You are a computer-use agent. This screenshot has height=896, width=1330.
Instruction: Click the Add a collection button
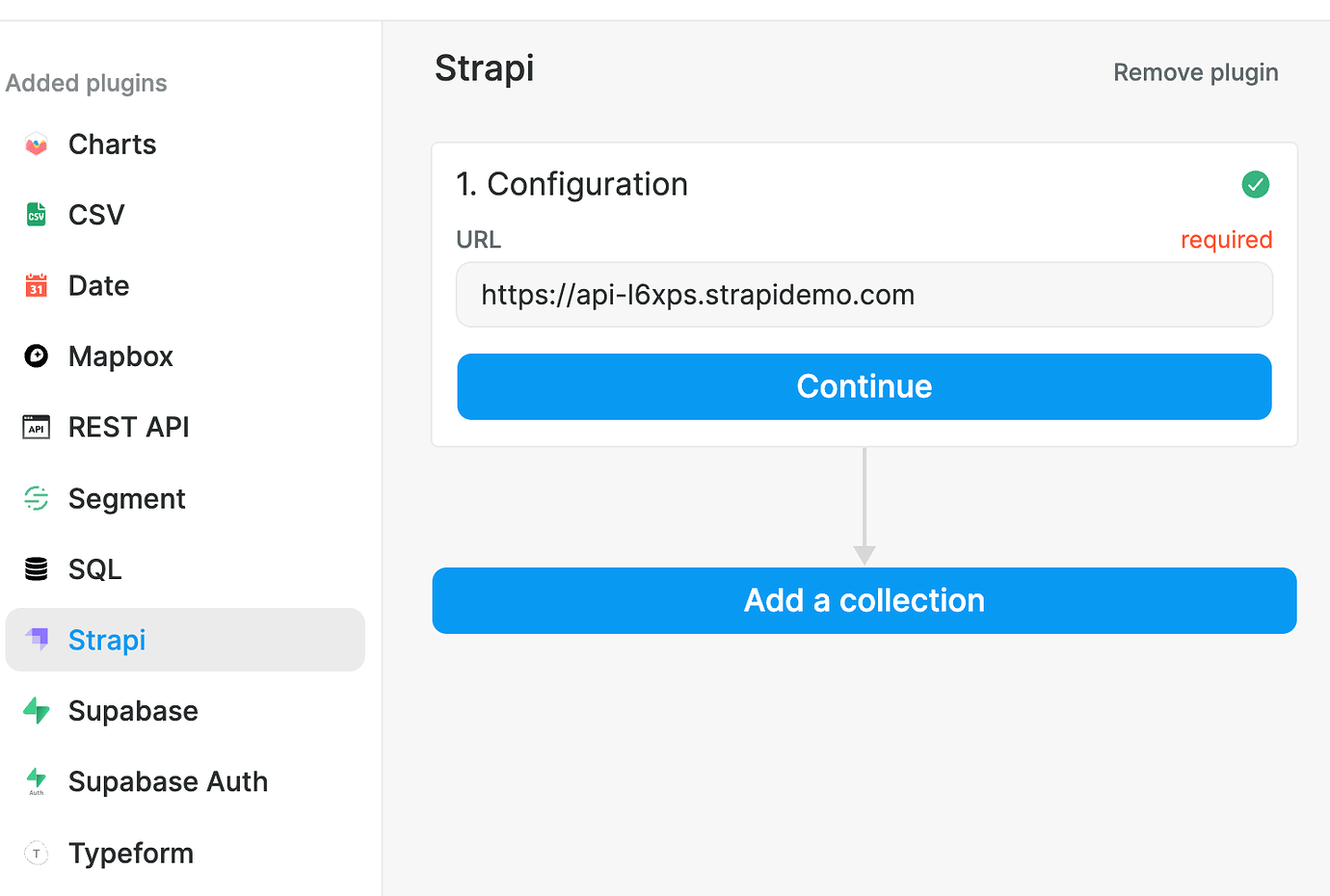[x=864, y=600]
